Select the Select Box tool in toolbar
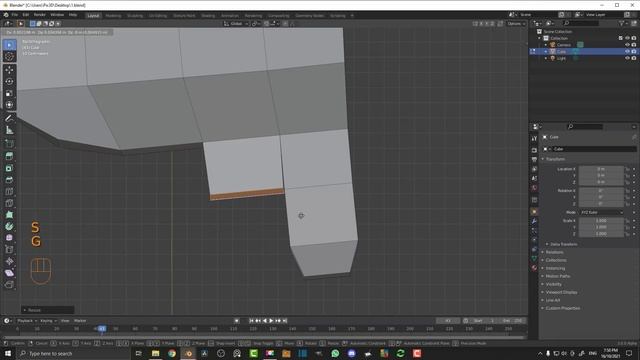The height and width of the screenshot is (360, 640). [x=9, y=45]
